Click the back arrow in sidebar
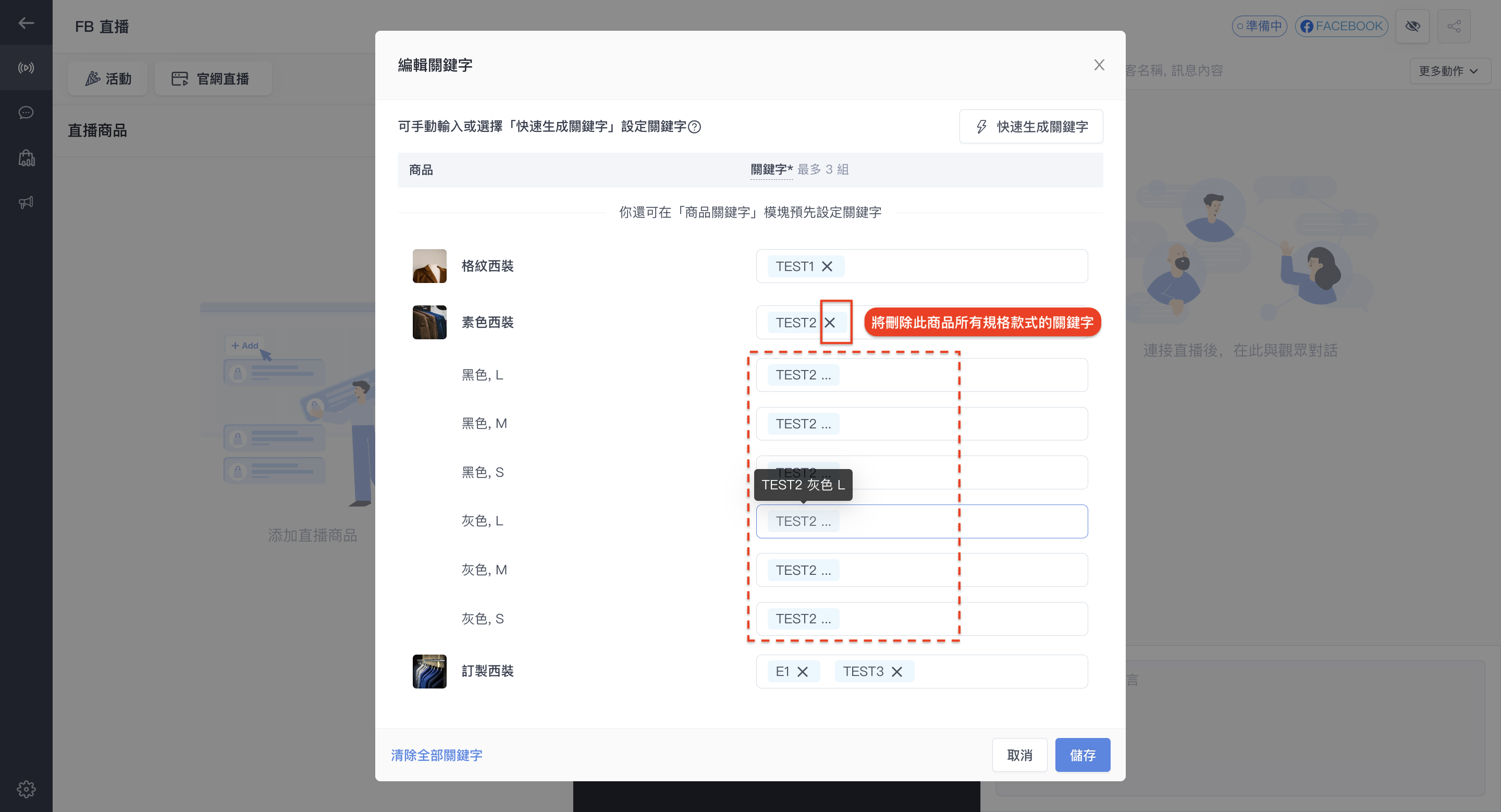 click(26, 23)
